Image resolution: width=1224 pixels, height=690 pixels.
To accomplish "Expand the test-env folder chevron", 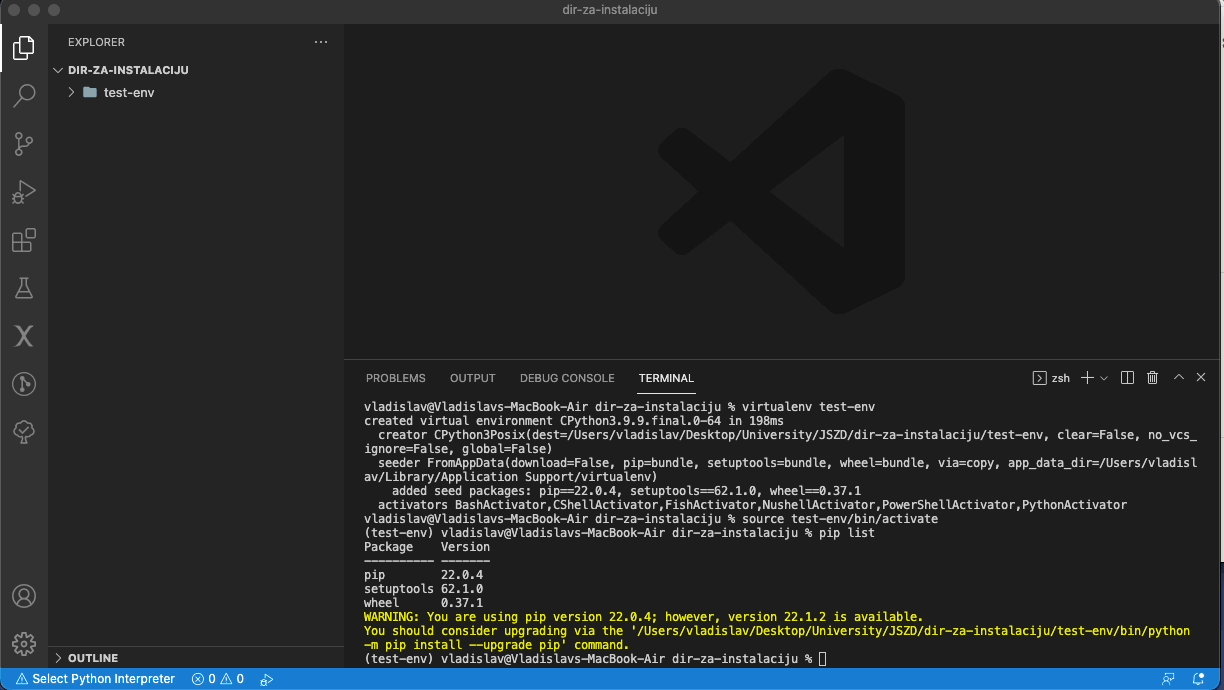I will [71, 92].
